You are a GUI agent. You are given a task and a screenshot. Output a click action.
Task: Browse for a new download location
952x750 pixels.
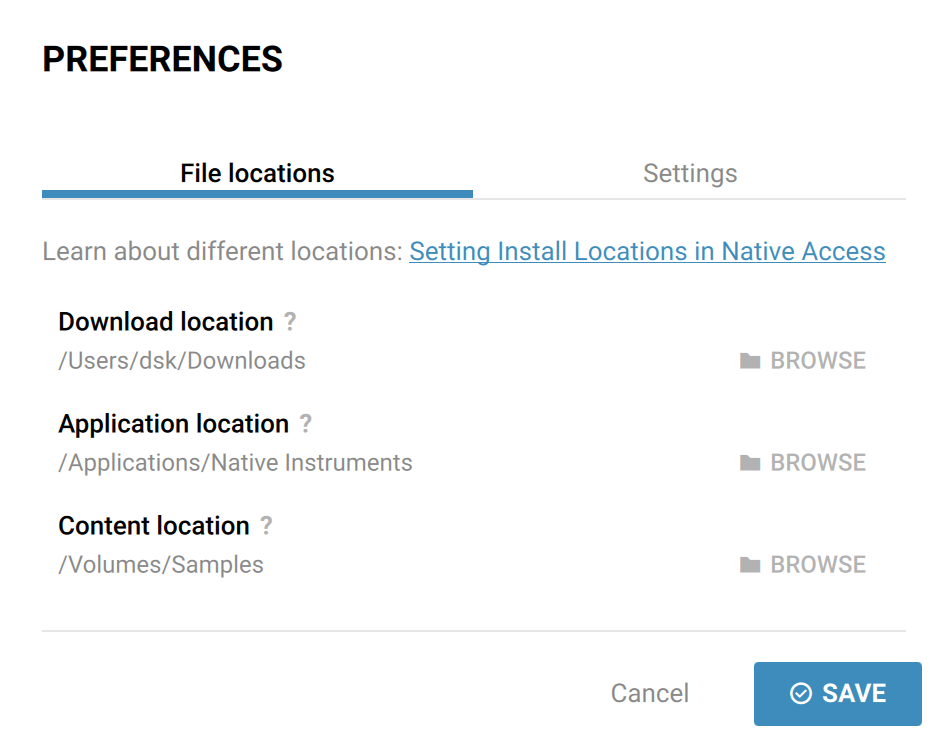point(803,361)
